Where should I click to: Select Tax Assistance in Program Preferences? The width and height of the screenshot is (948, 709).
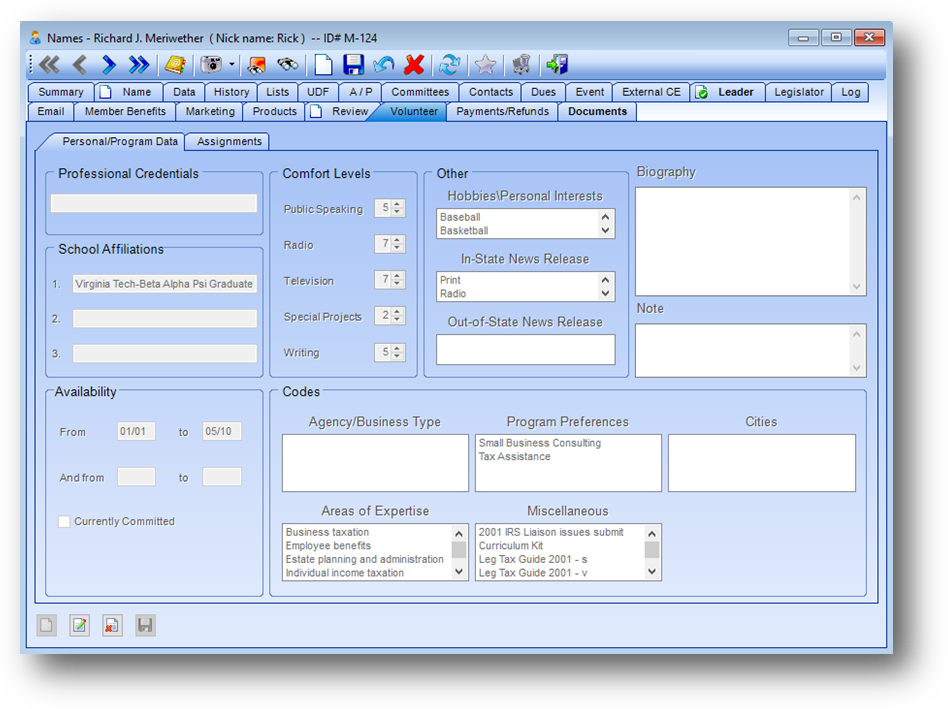(x=515, y=456)
